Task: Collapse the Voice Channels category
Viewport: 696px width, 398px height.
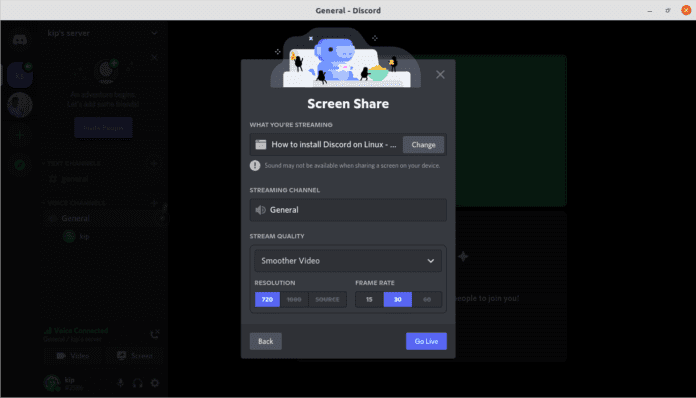Action: [75, 203]
